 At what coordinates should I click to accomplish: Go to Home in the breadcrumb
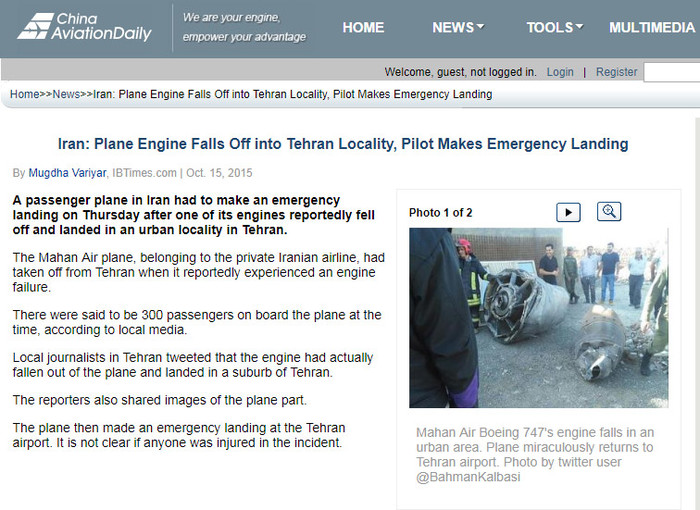pos(25,94)
